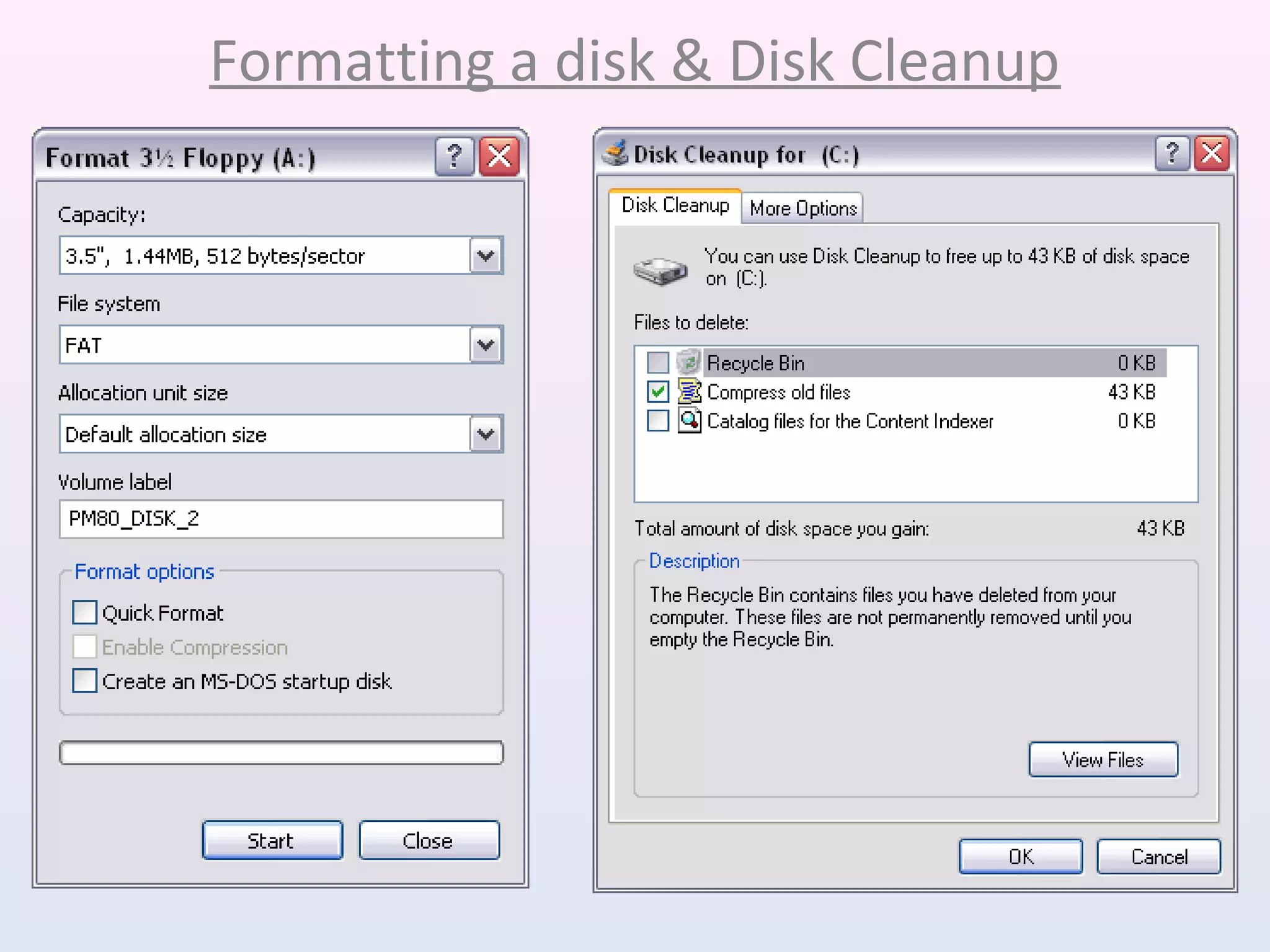This screenshot has height=952, width=1270.
Task: Click the Volume label field PM80_DISK_2
Action: click(x=281, y=519)
